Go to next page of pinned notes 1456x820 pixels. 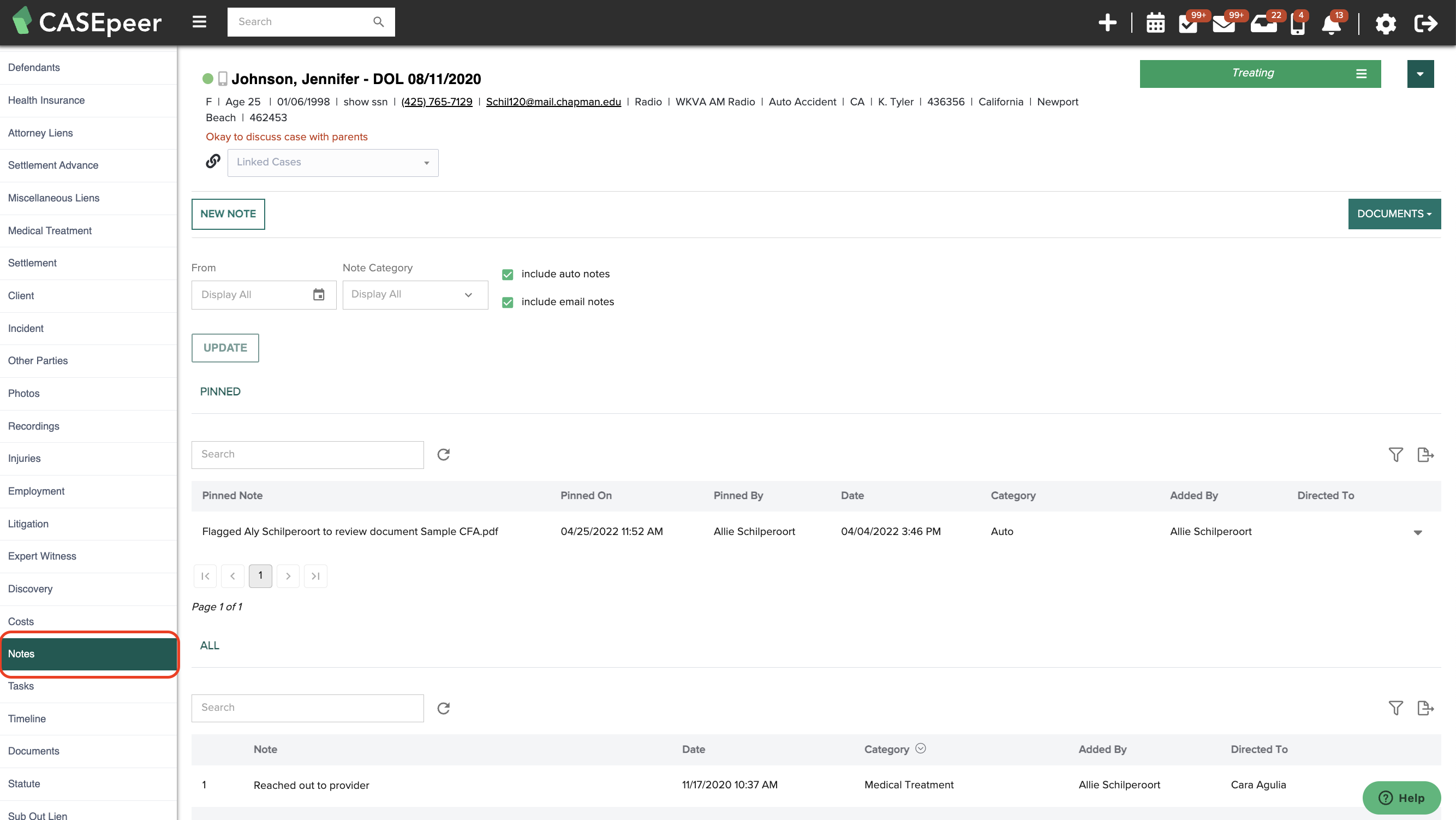[288, 577]
